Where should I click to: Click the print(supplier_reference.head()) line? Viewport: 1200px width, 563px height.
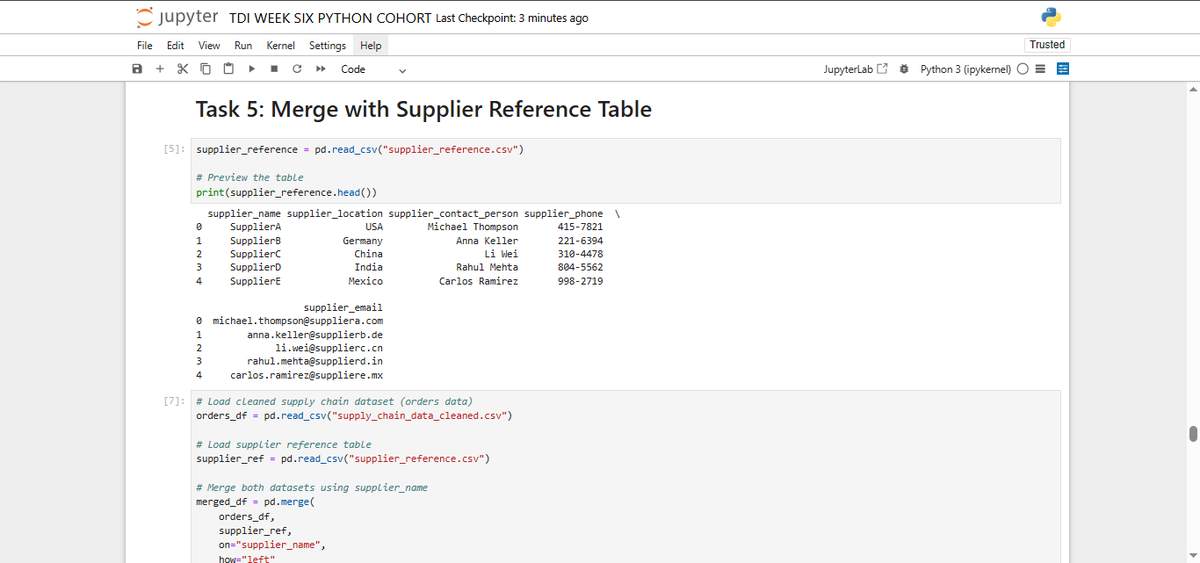pyautogui.click(x=285, y=192)
